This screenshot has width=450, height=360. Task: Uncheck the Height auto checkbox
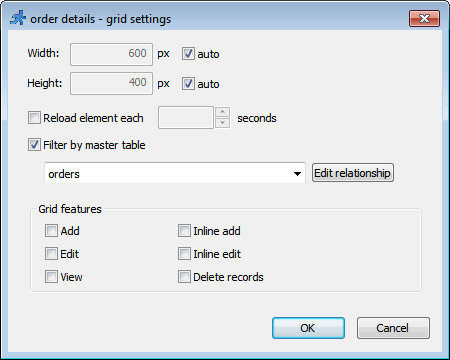tap(188, 83)
